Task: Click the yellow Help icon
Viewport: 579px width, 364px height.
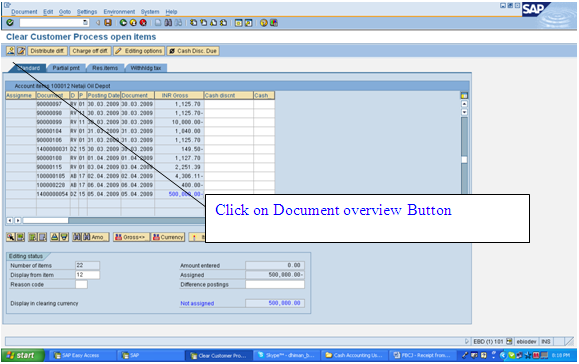Action: click(264, 23)
